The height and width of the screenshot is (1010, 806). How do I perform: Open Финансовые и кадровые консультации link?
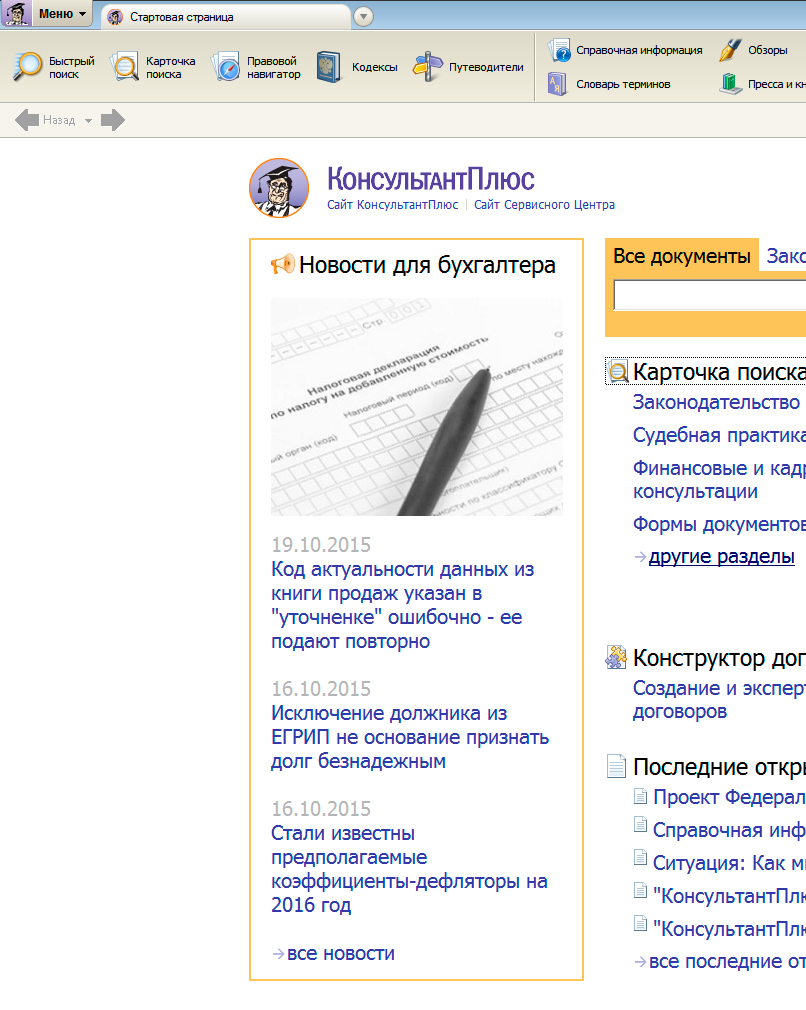coord(719,479)
